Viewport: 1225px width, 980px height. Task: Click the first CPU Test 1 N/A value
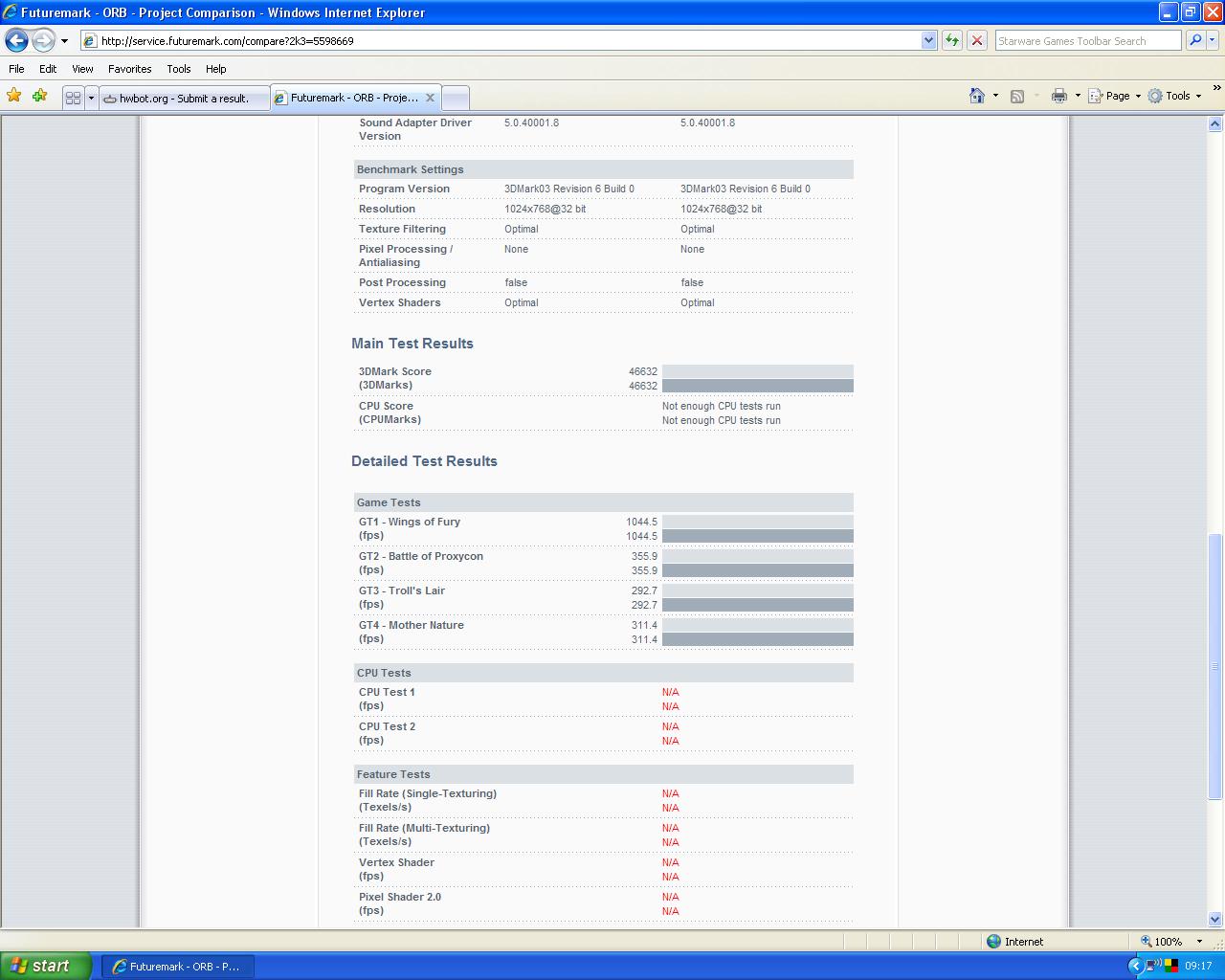coord(670,692)
